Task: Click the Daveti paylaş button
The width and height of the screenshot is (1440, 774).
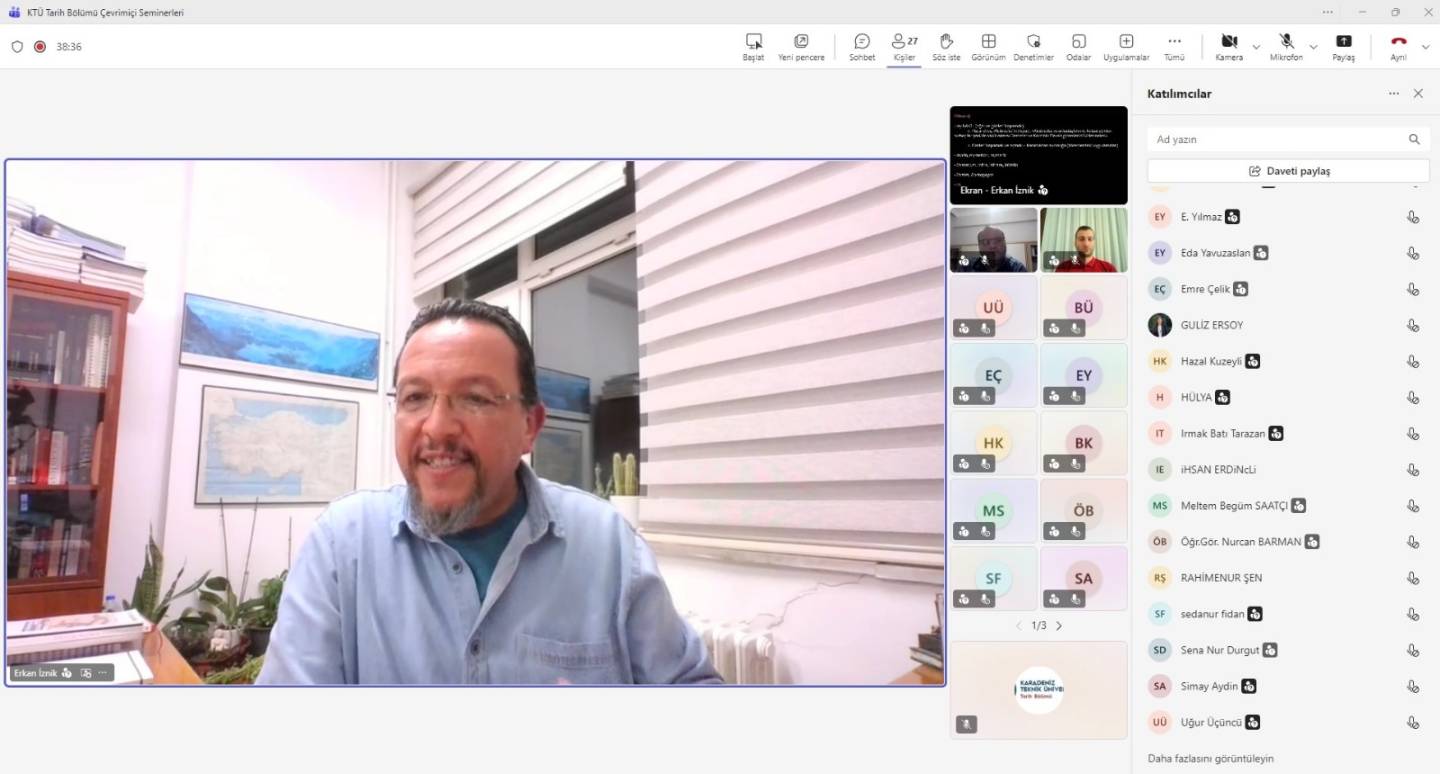Action: coord(1288,171)
